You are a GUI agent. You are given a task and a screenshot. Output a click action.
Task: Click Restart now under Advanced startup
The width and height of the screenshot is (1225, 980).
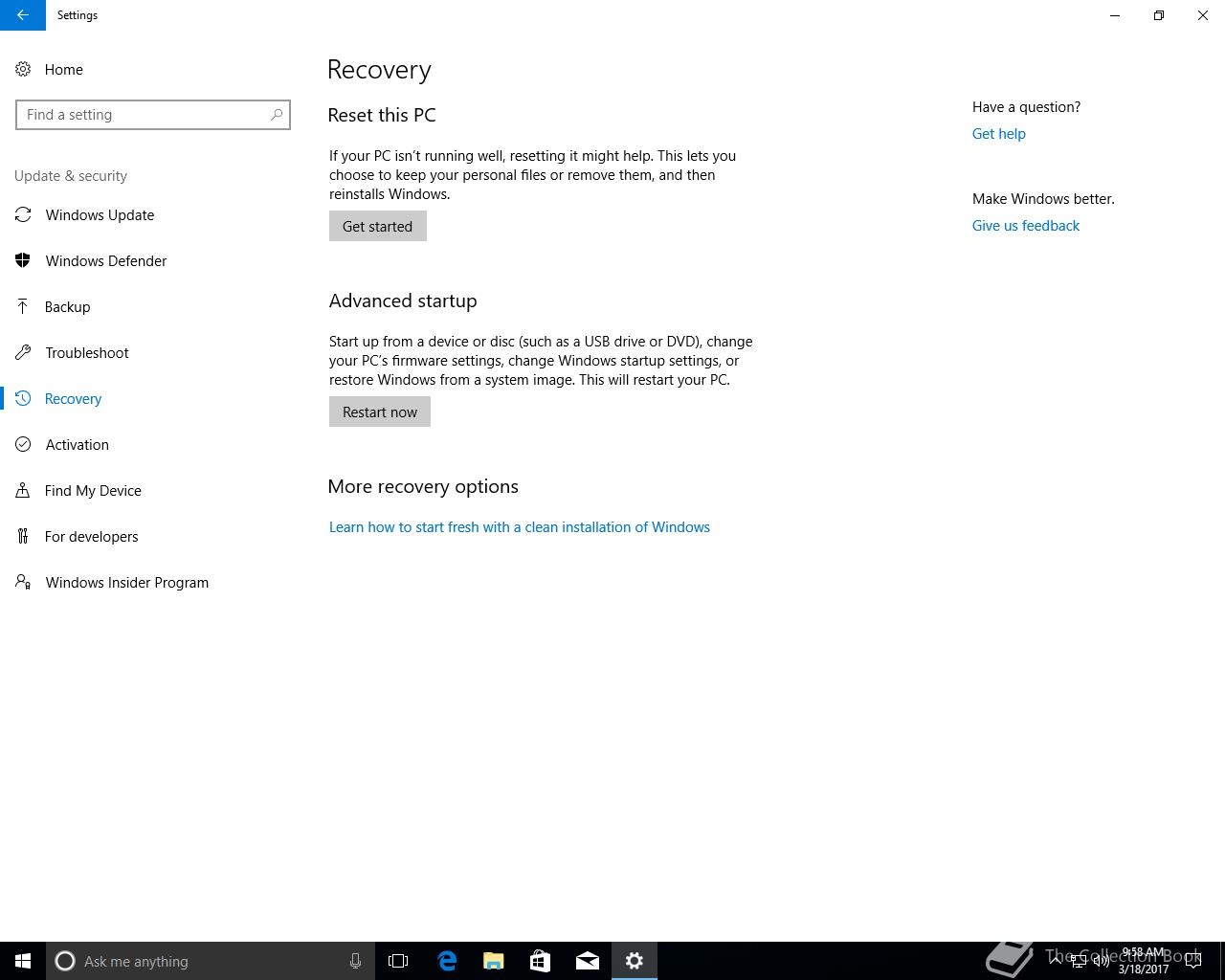point(380,412)
